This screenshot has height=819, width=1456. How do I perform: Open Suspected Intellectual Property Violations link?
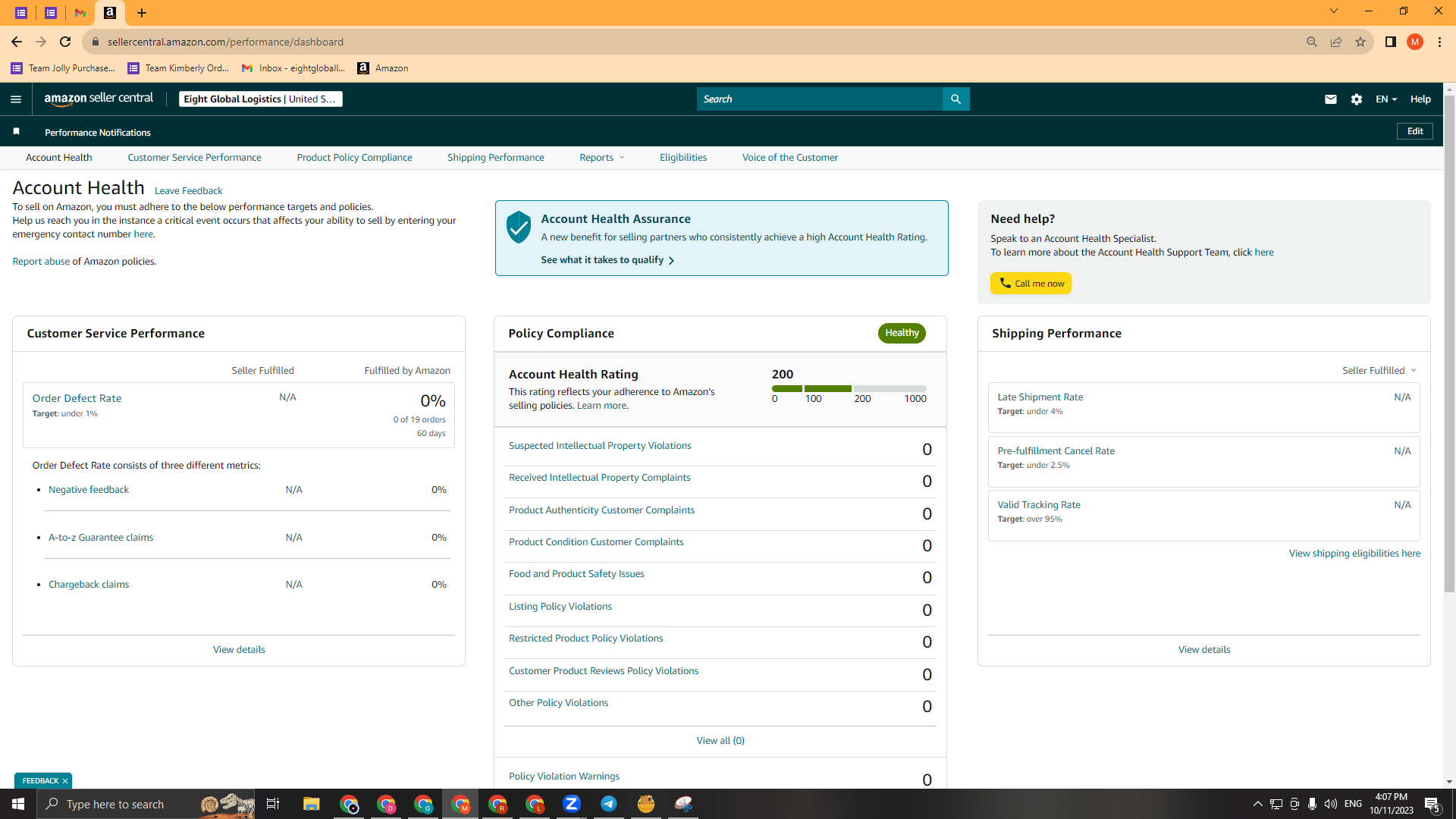click(x=600, y=446)
